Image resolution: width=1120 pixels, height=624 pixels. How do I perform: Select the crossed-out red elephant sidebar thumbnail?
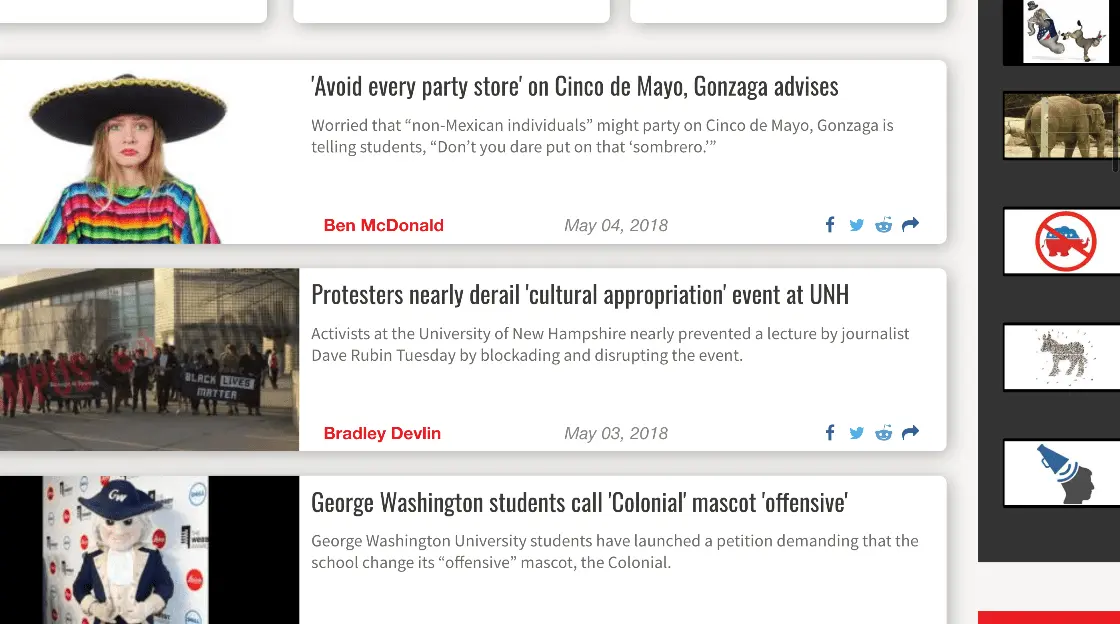tap(1061, 241)
